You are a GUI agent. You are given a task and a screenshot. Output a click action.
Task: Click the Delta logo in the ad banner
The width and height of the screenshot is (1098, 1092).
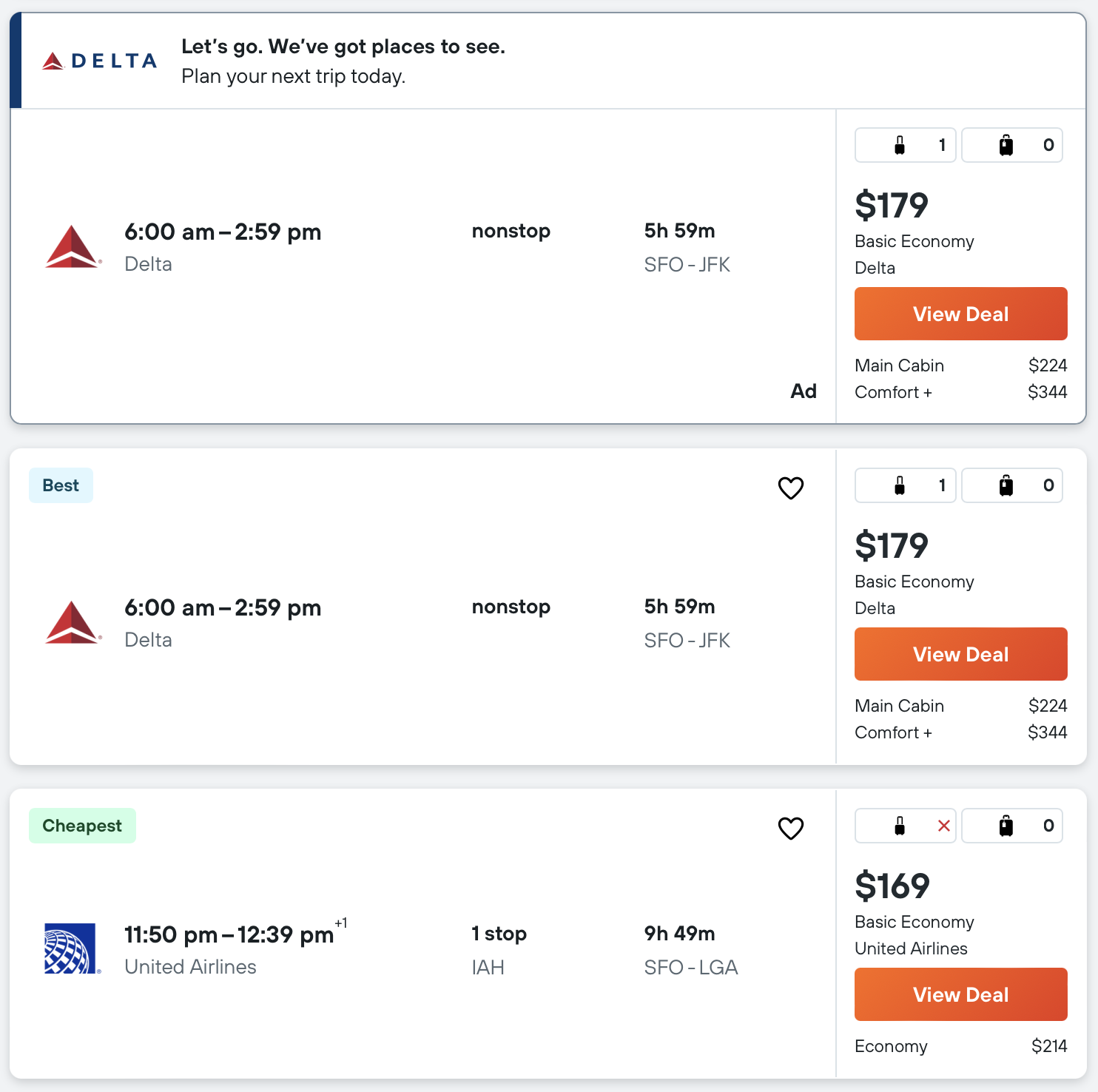tap(100, 61)
